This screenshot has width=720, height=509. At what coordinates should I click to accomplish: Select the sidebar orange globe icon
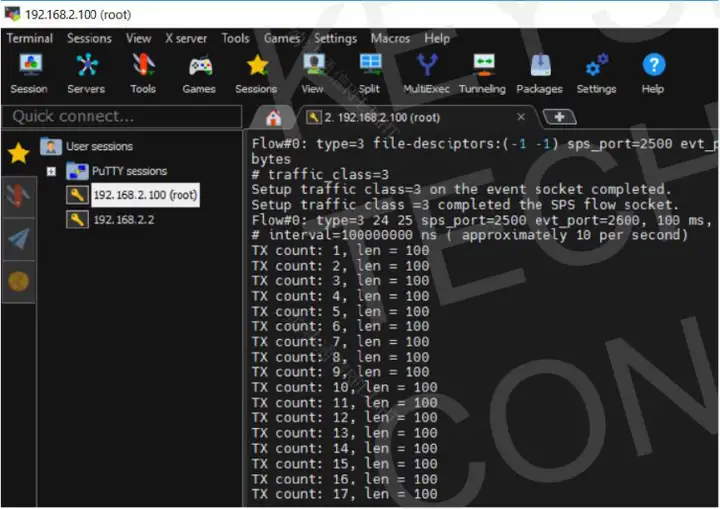[18, 281]
